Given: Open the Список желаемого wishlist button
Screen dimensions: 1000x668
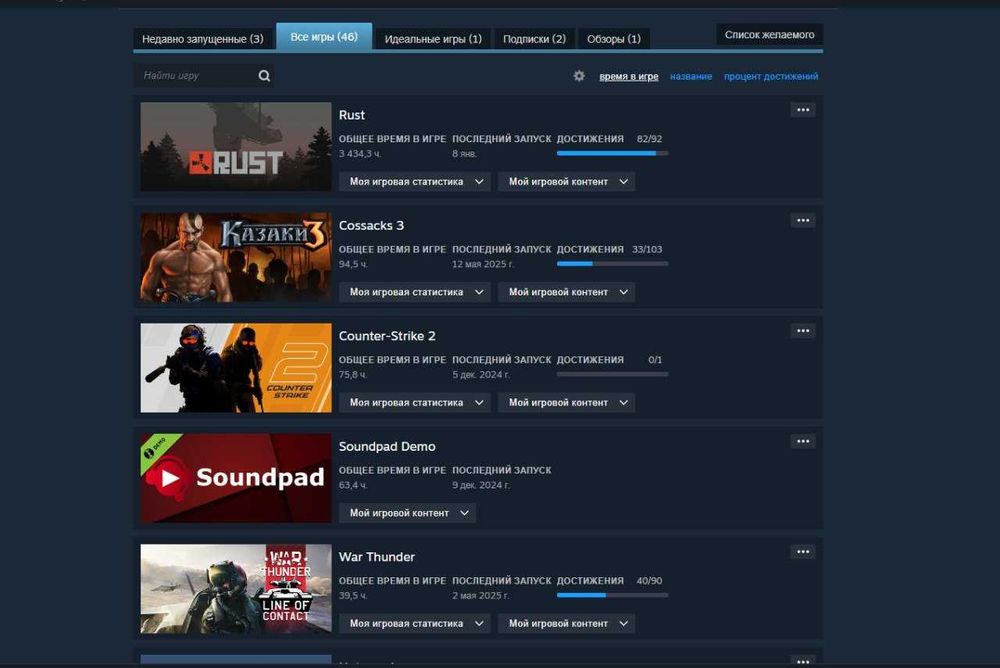Looking at the screenshot, I should coord(769,34).
